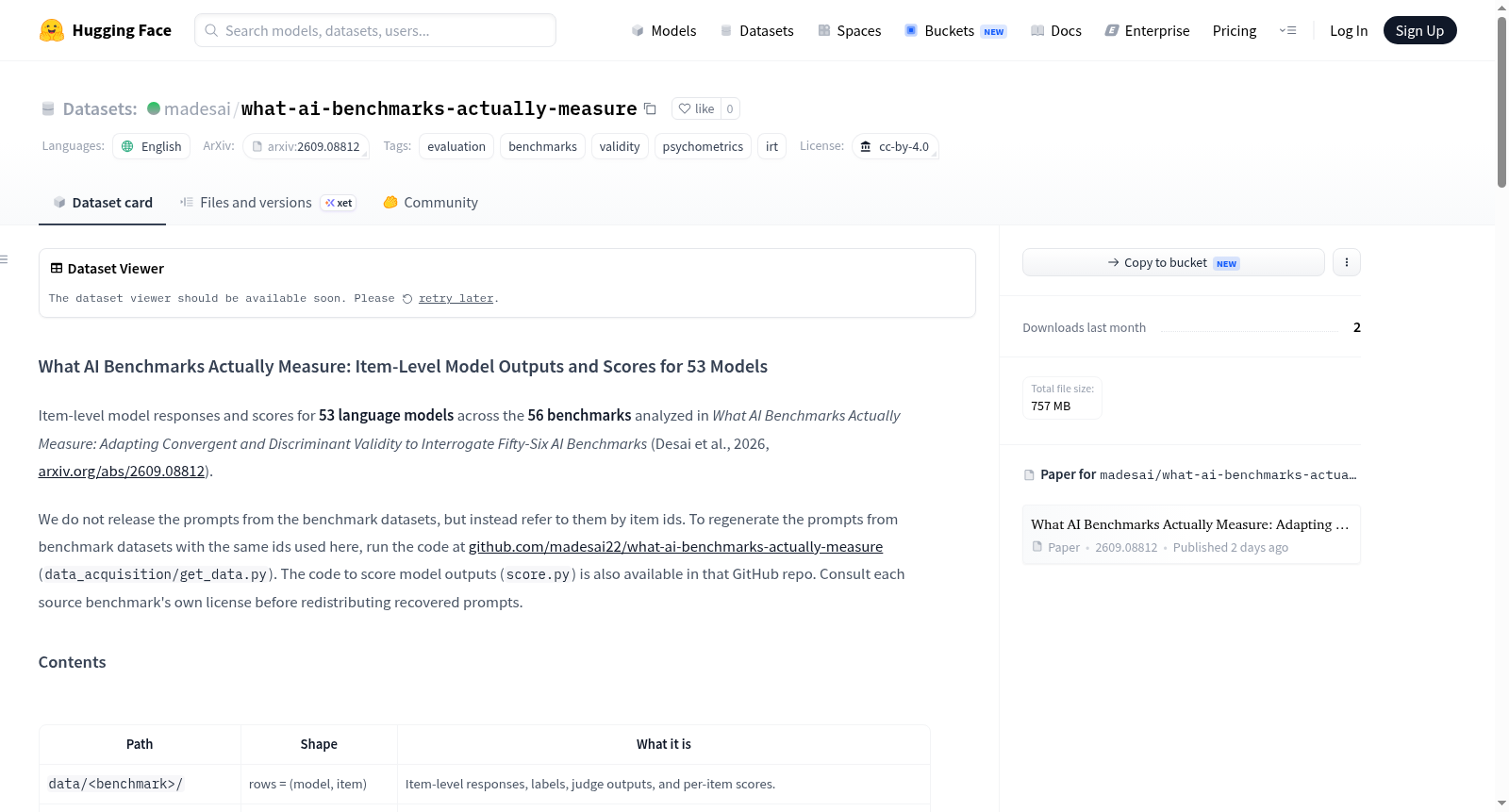Open Spaces in top navigation

849,30
